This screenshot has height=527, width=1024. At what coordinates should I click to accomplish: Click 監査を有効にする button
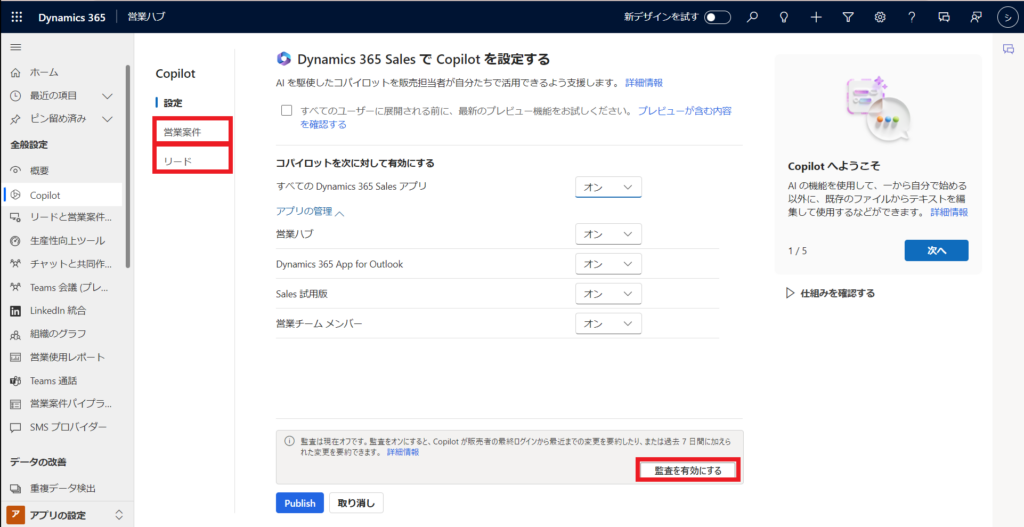688,470
